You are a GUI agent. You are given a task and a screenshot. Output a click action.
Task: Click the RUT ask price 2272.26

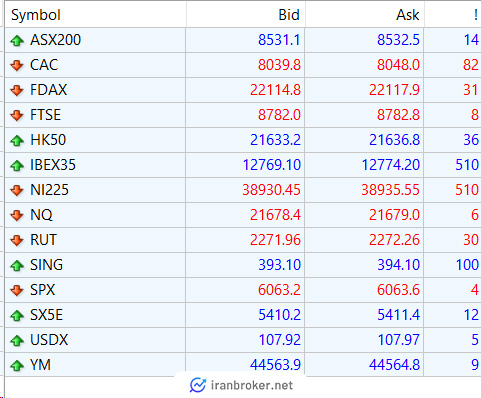(394, 240)
